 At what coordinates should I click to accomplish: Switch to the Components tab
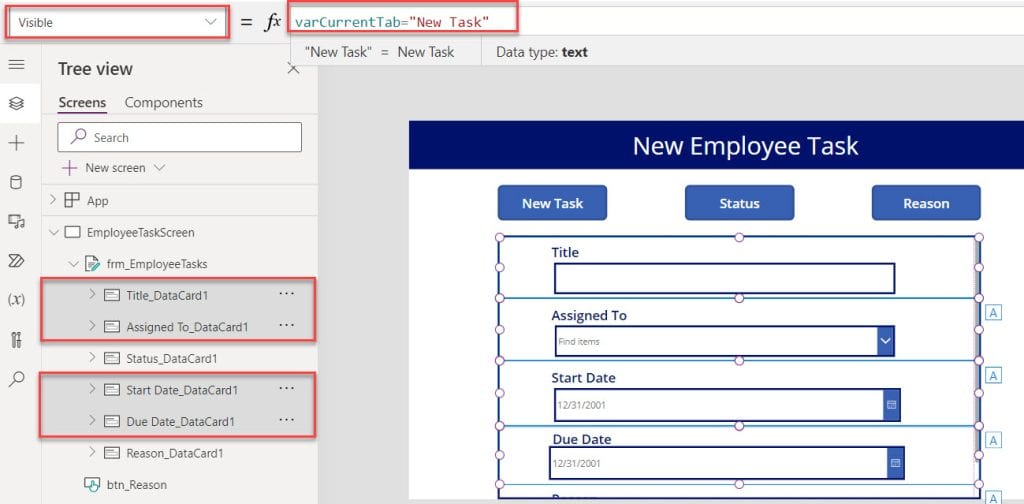163,102
